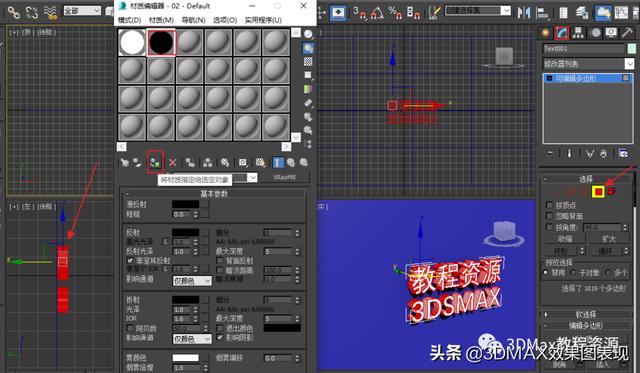Viewport: 640px width, 373px height.
Task: Click the Put to Library icon
Action: point(225,162)
